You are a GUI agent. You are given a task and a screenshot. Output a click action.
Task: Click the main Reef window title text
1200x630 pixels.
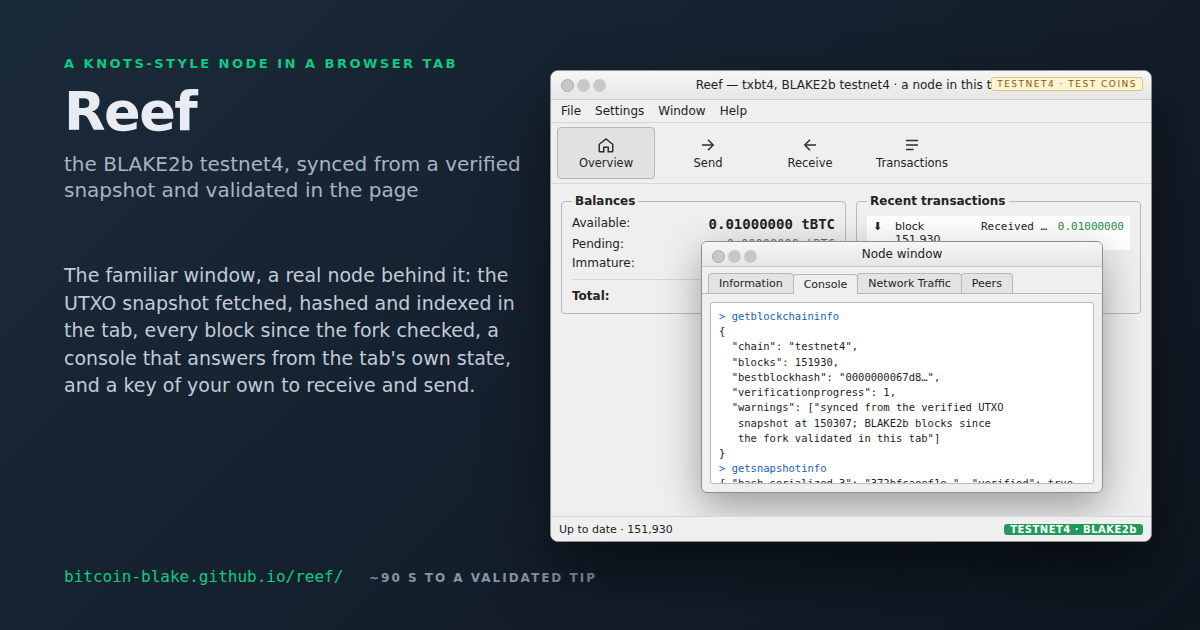click(843, 84)
